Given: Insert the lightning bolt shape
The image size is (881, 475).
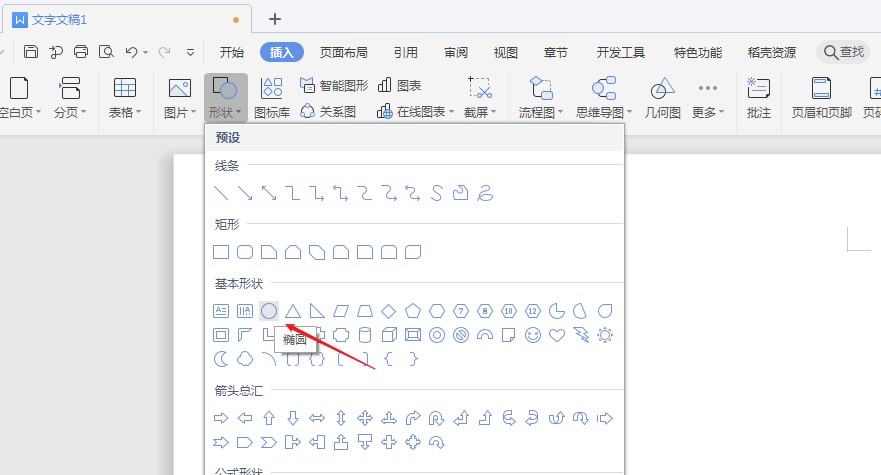Looking at the screenshot, I should [581, 335].
